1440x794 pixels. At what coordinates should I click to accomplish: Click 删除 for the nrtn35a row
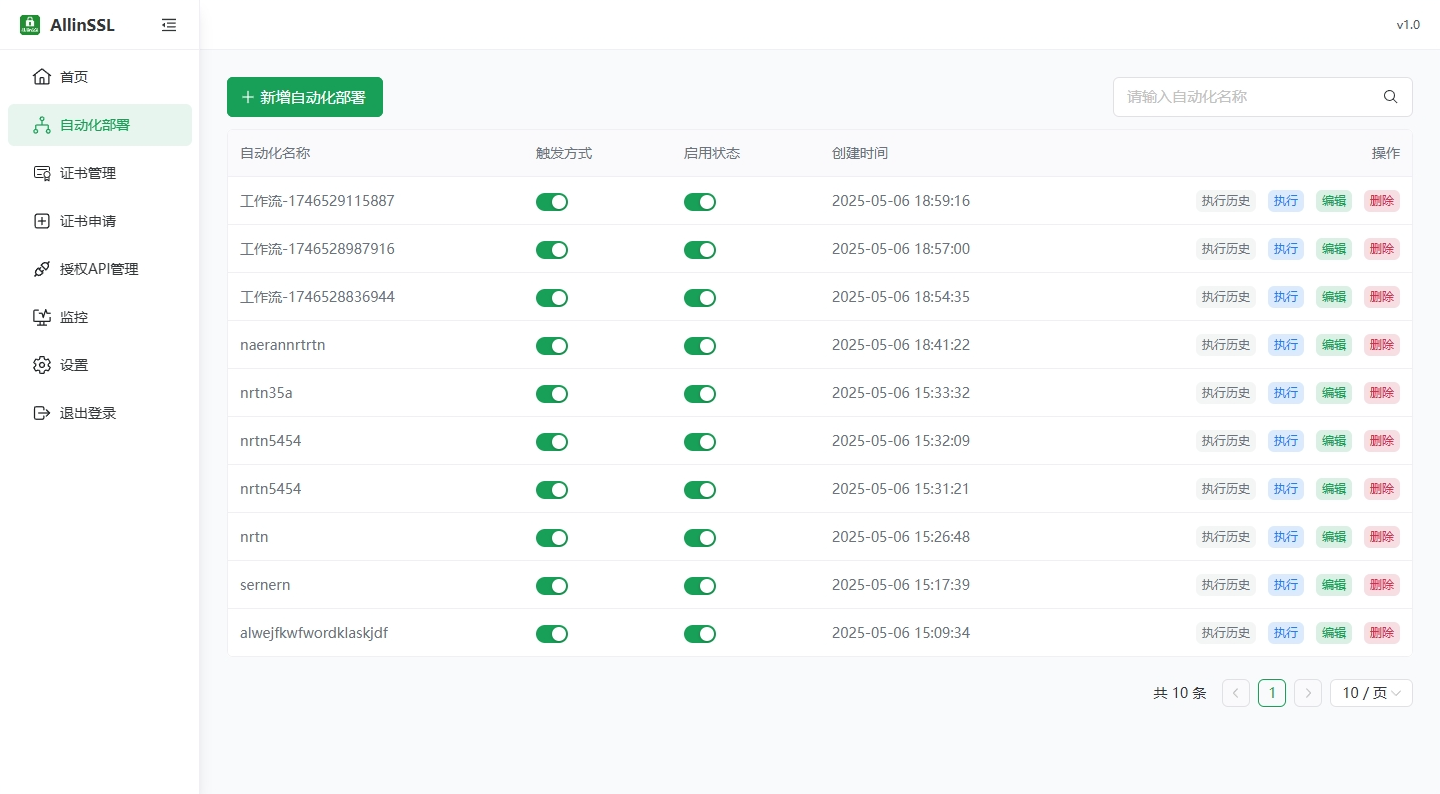(x=1381, y=393)
